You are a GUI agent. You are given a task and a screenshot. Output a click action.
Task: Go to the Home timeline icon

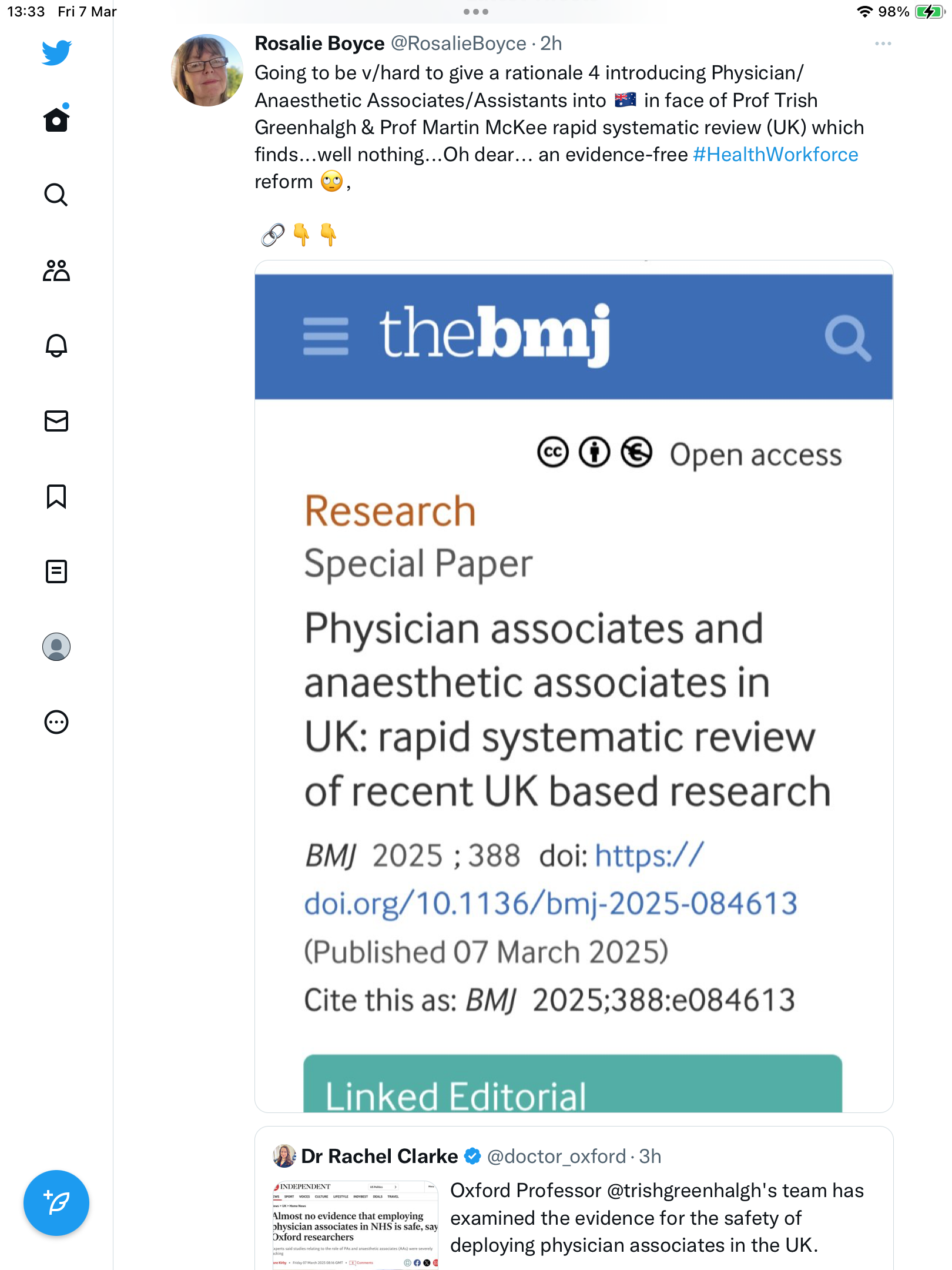(56, 119)
